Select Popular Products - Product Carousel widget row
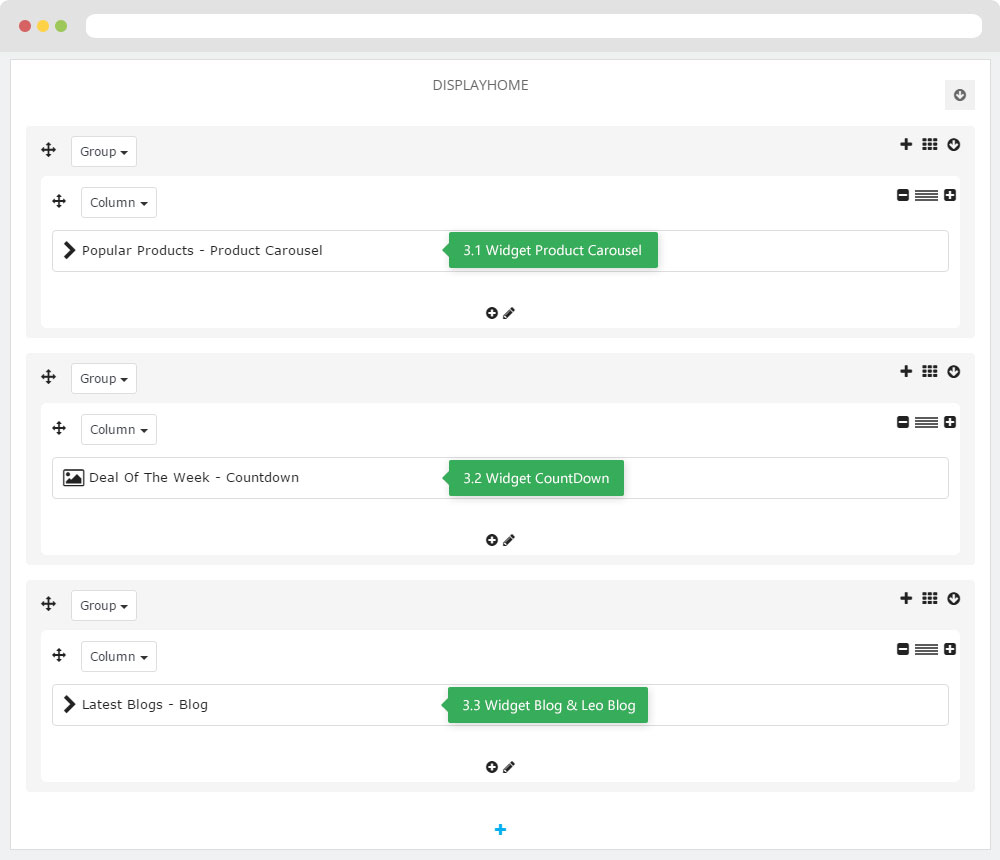Image resolution: width=1000 pixels, height=860 pixels. point(500,251)
